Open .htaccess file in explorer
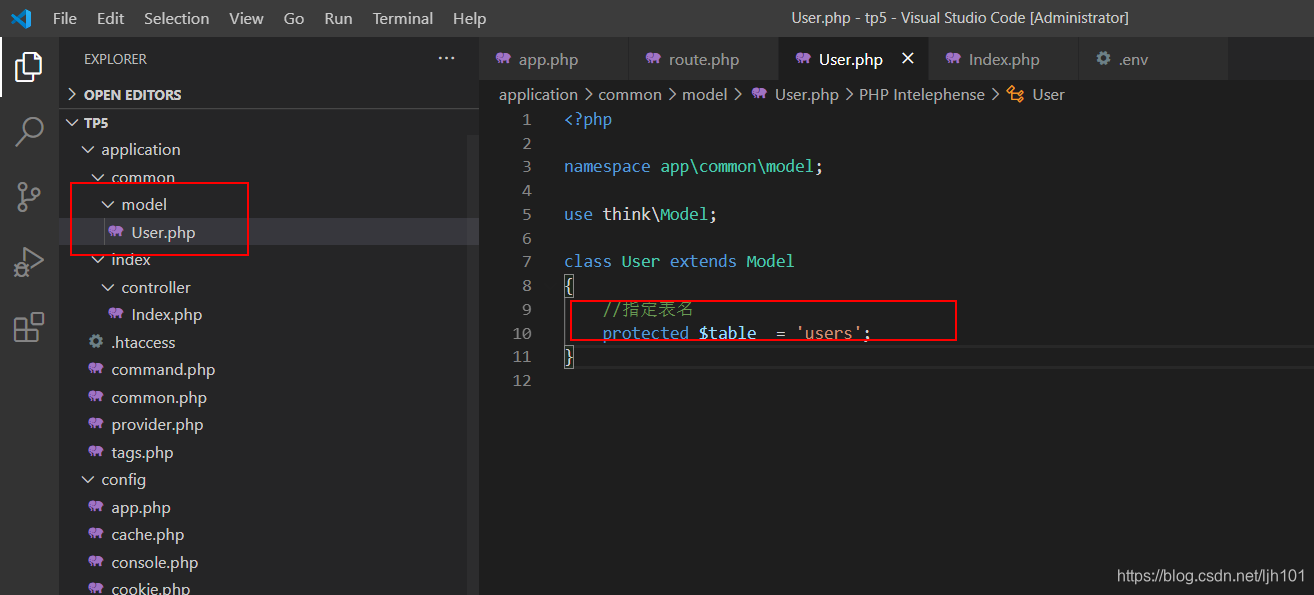Screen dimensions: 1314x595 269,342
